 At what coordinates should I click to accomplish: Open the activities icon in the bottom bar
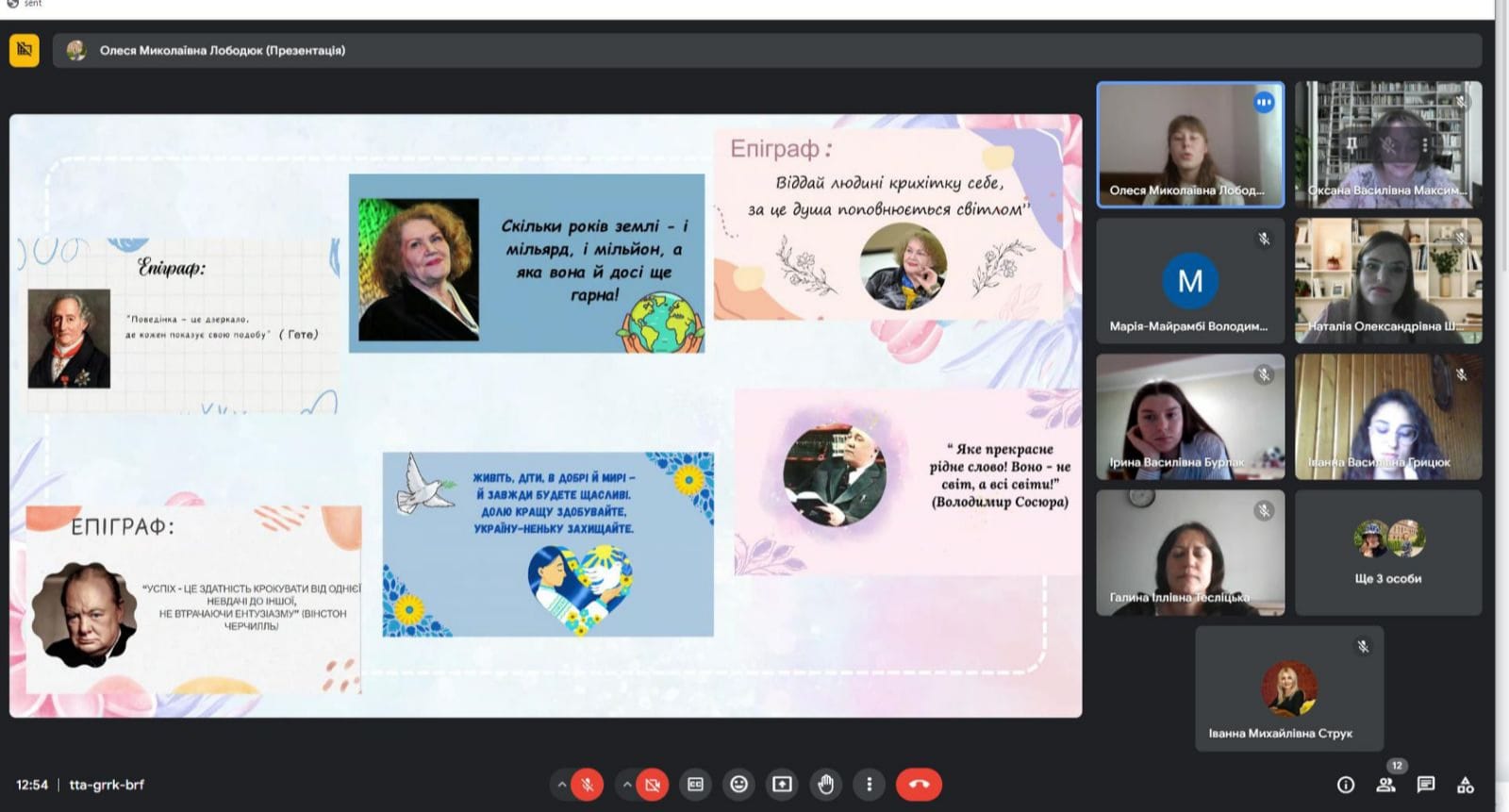point(1466,785)
